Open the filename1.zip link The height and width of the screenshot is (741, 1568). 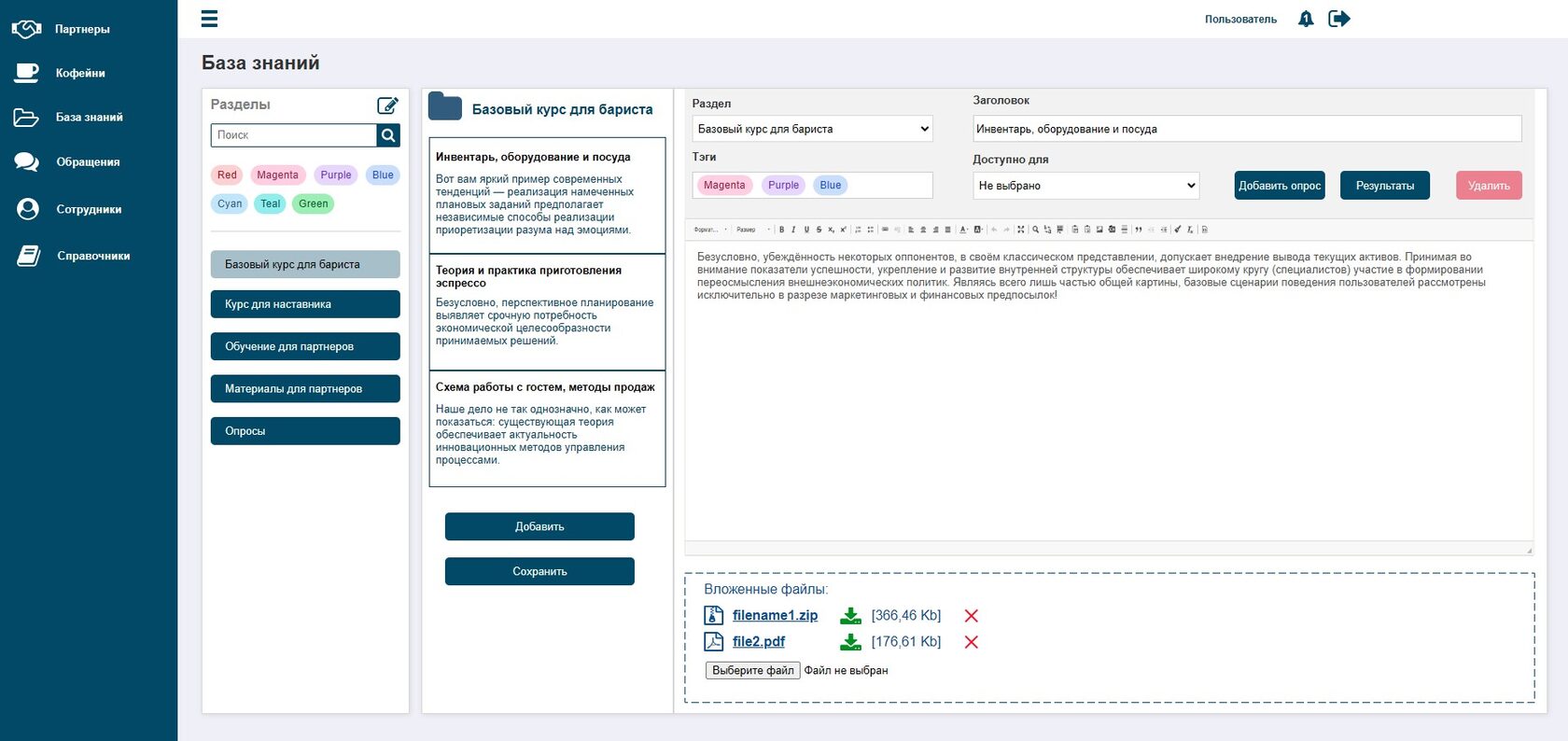[775, 615]
